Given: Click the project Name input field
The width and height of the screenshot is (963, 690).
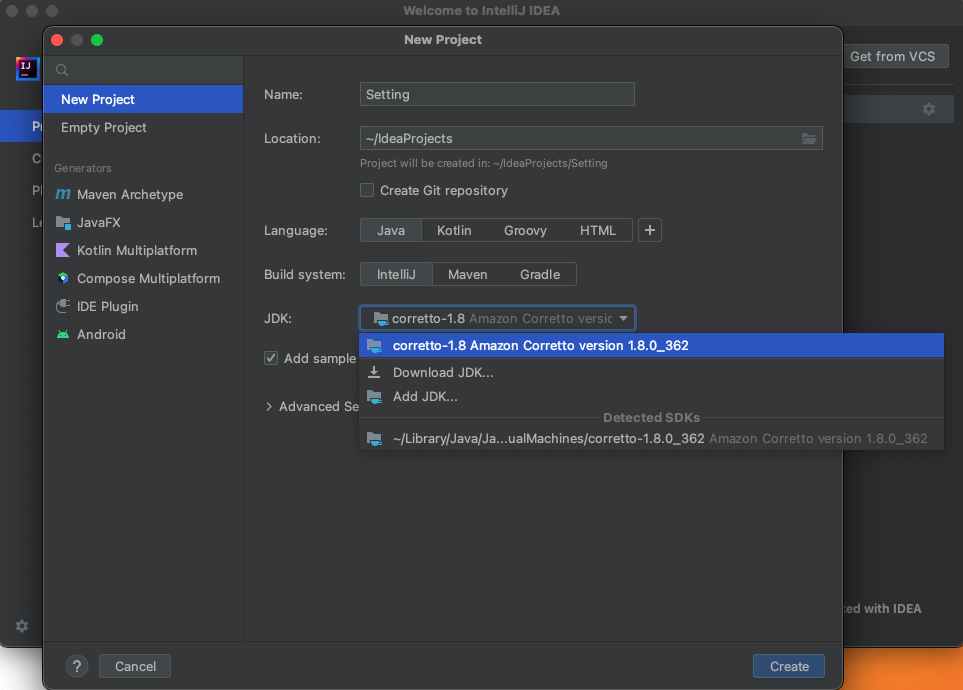Looking at the screenshot, I should pos(497,94).
